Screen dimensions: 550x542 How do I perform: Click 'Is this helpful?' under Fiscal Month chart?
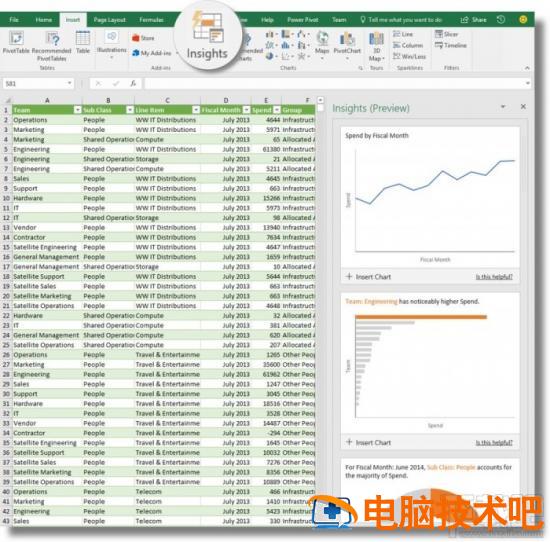(494, 277)
